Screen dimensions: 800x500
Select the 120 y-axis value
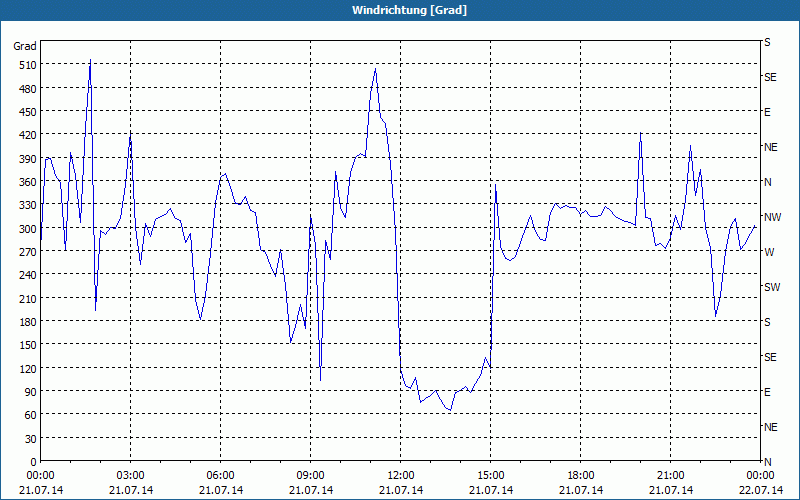coord(28,368)
